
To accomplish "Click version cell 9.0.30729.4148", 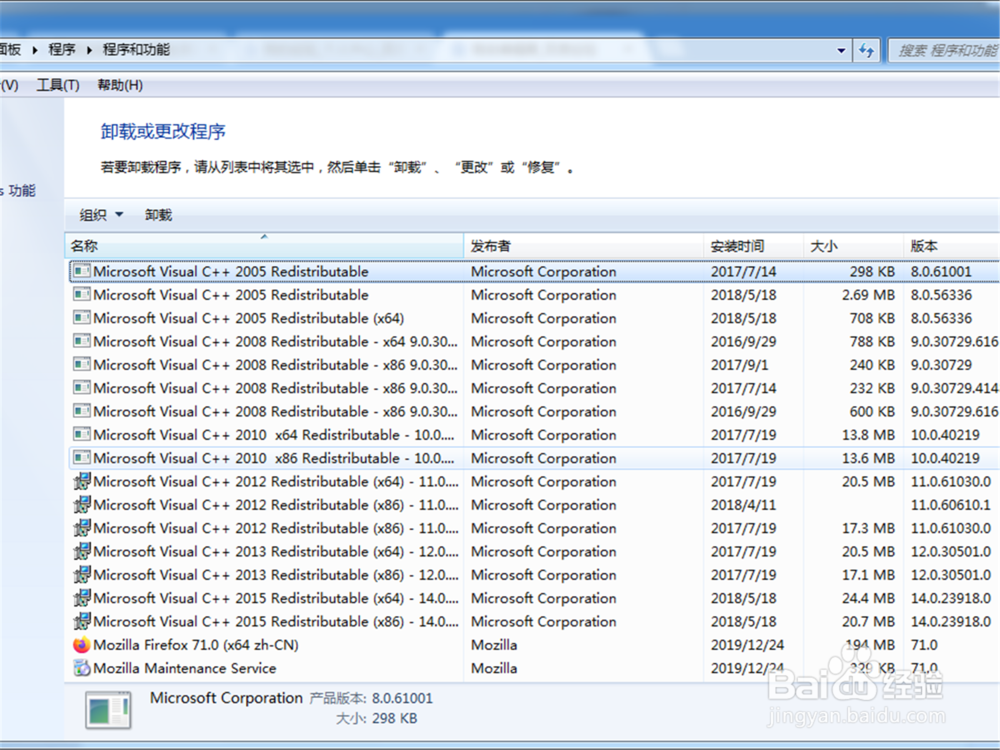I will click(954, 388).
